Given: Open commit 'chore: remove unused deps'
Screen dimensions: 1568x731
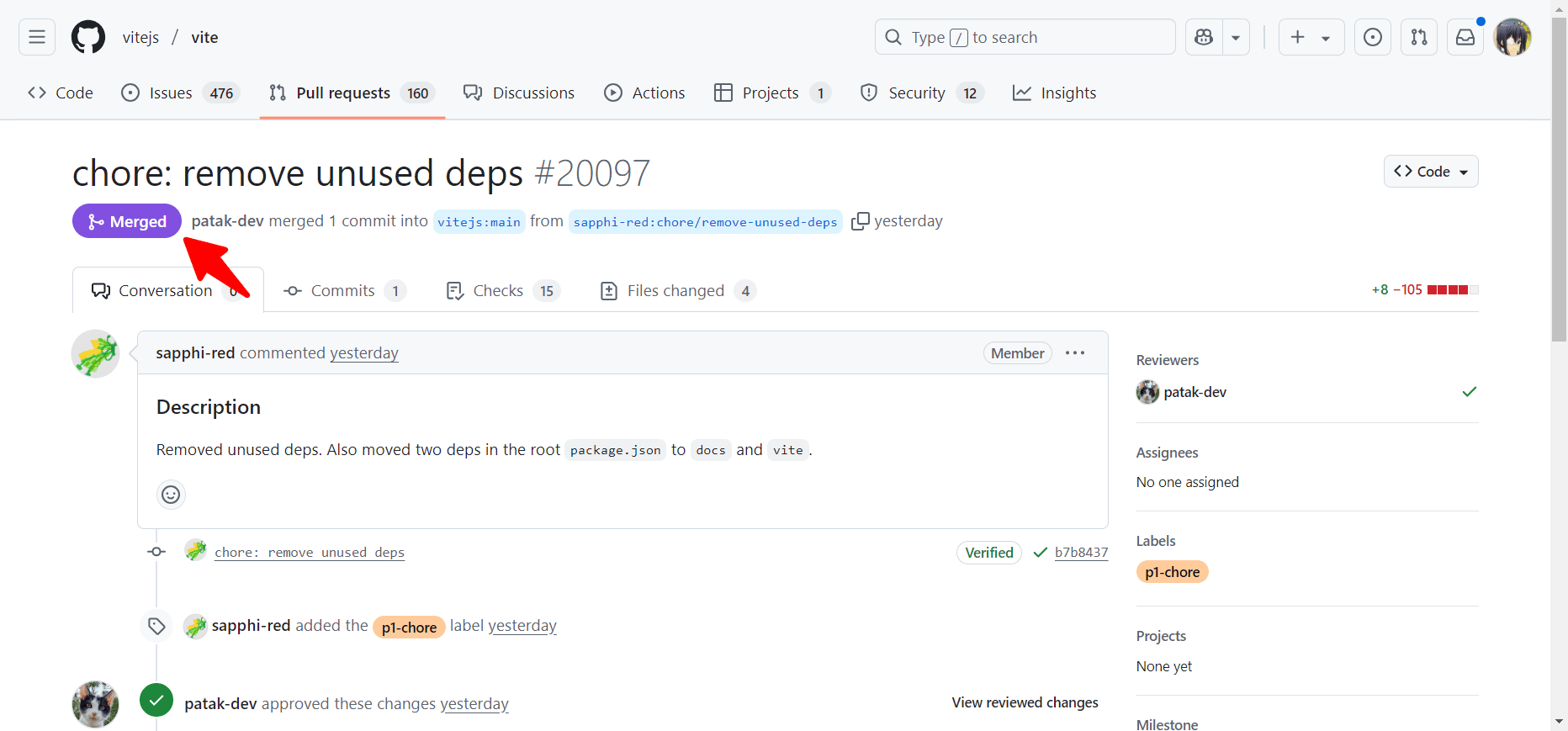Looking at the screenshot, I should coord(310,552).
